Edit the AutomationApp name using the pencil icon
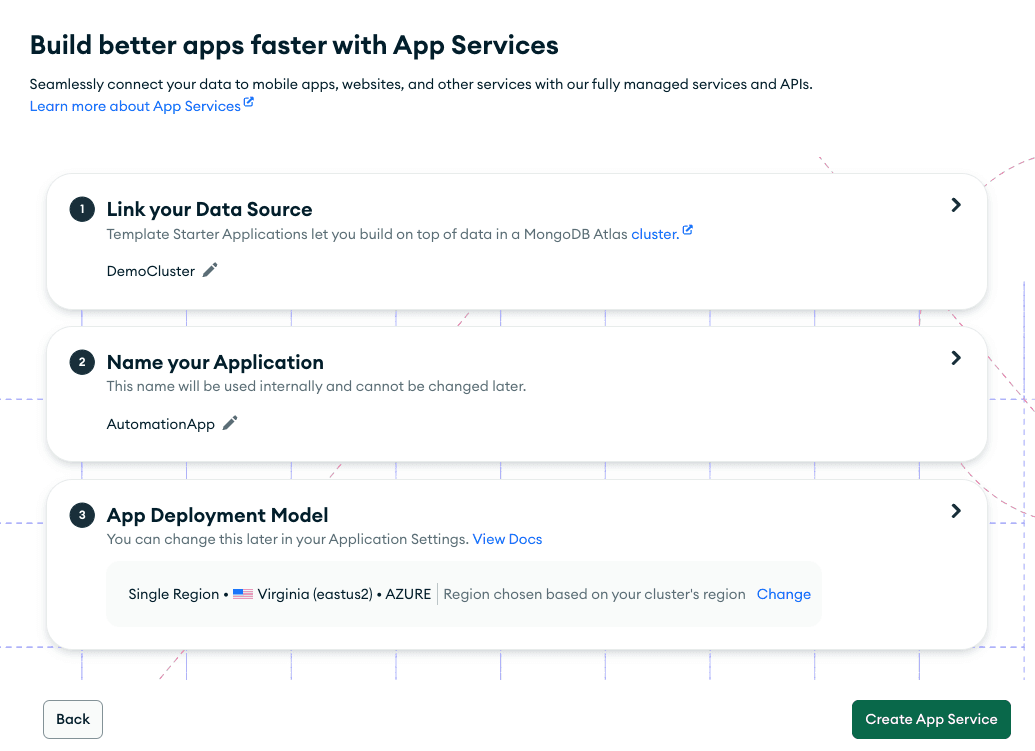Screen dimensions: 1035x751 [x=229, y=423]
